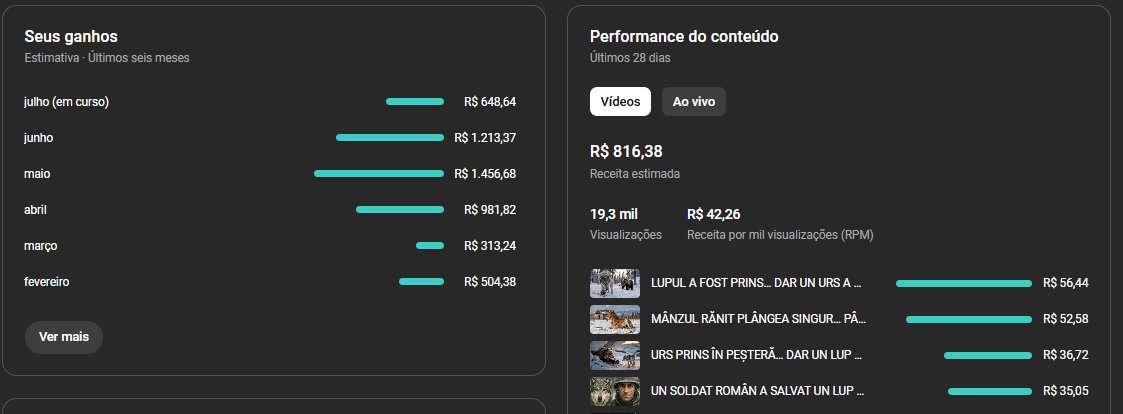
Task: Click the LUPUL A FOST PRINS video title
Action: point(756,283)
